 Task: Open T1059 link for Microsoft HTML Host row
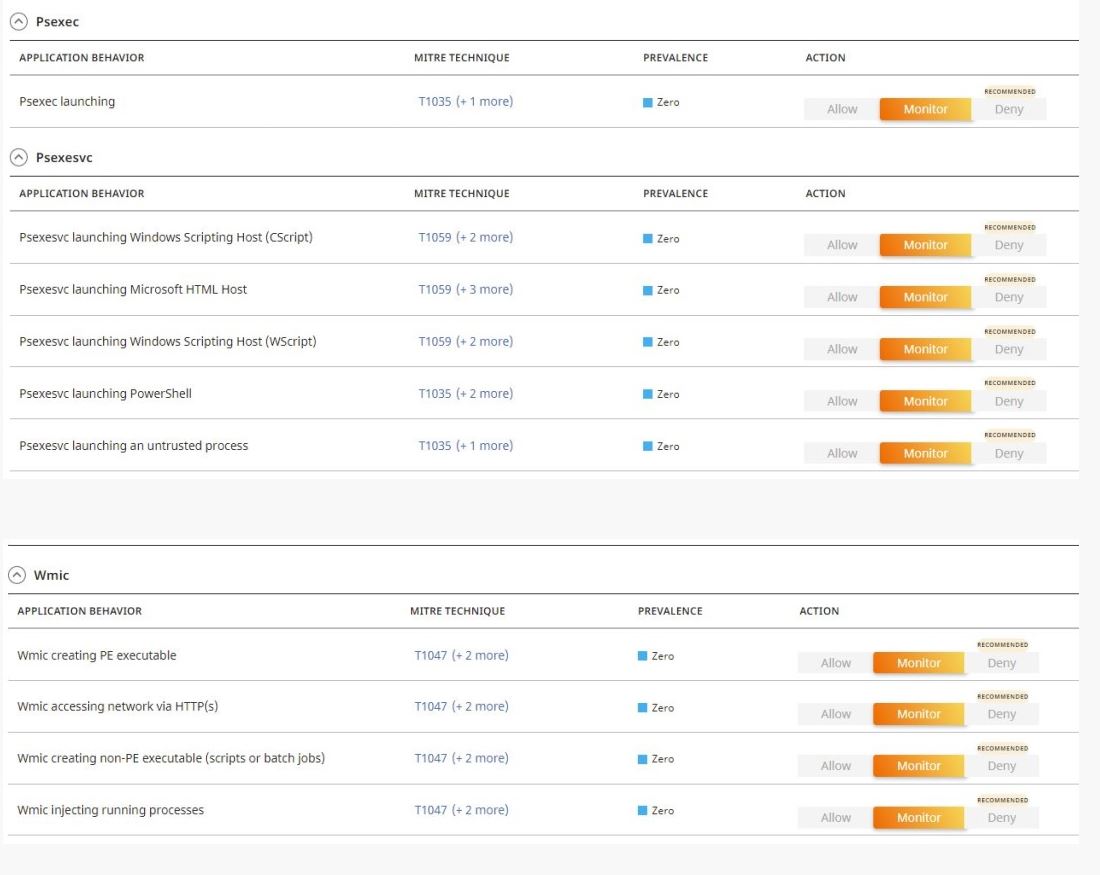[435, 290]
